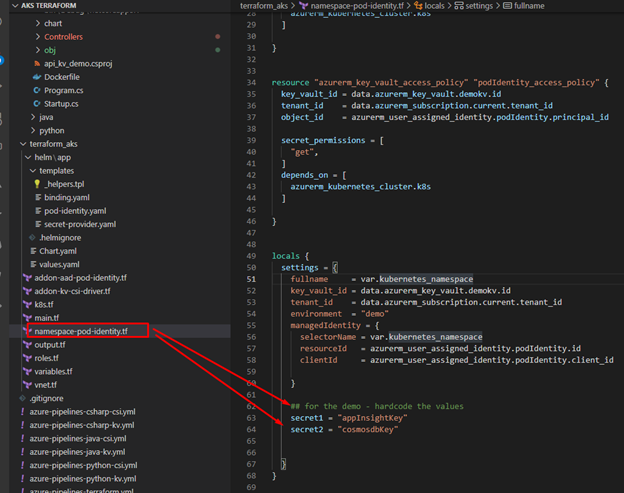The width and height of the screenshot is (624, 493).
Task: Click the Program.cs C# file icon
Action: pyautogui.click(x=37, y=90)
